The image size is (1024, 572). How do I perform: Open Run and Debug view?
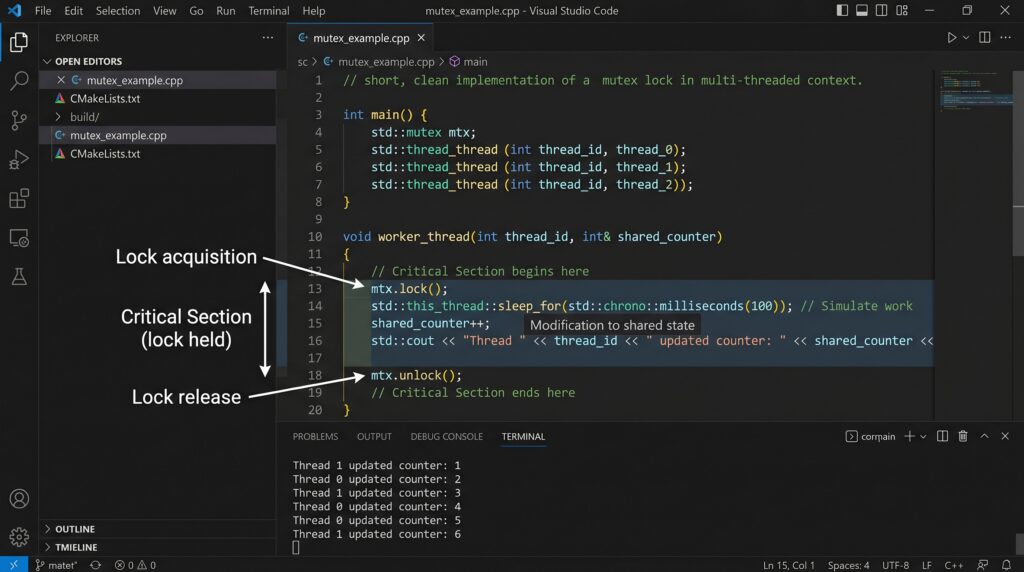(19, 159)
